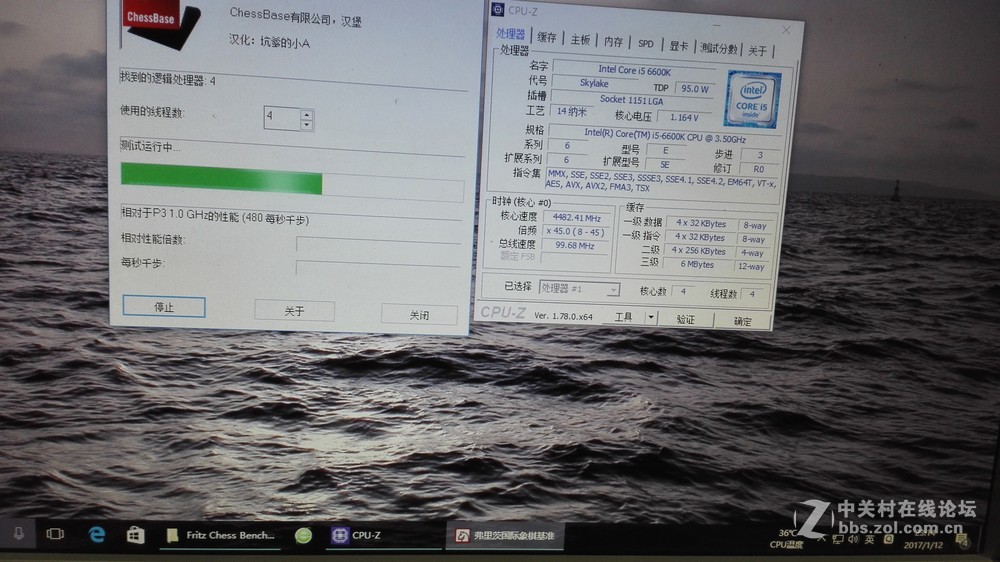
Task: Increase thread count with the up arrow
Action: (307, 115)
